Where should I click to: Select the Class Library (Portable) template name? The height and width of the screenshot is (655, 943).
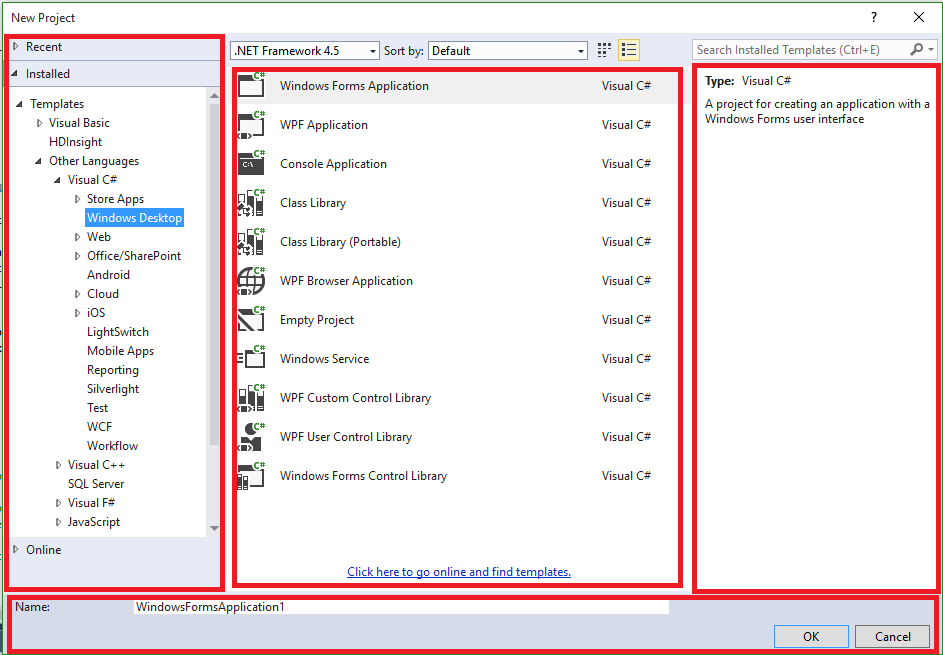340,242
